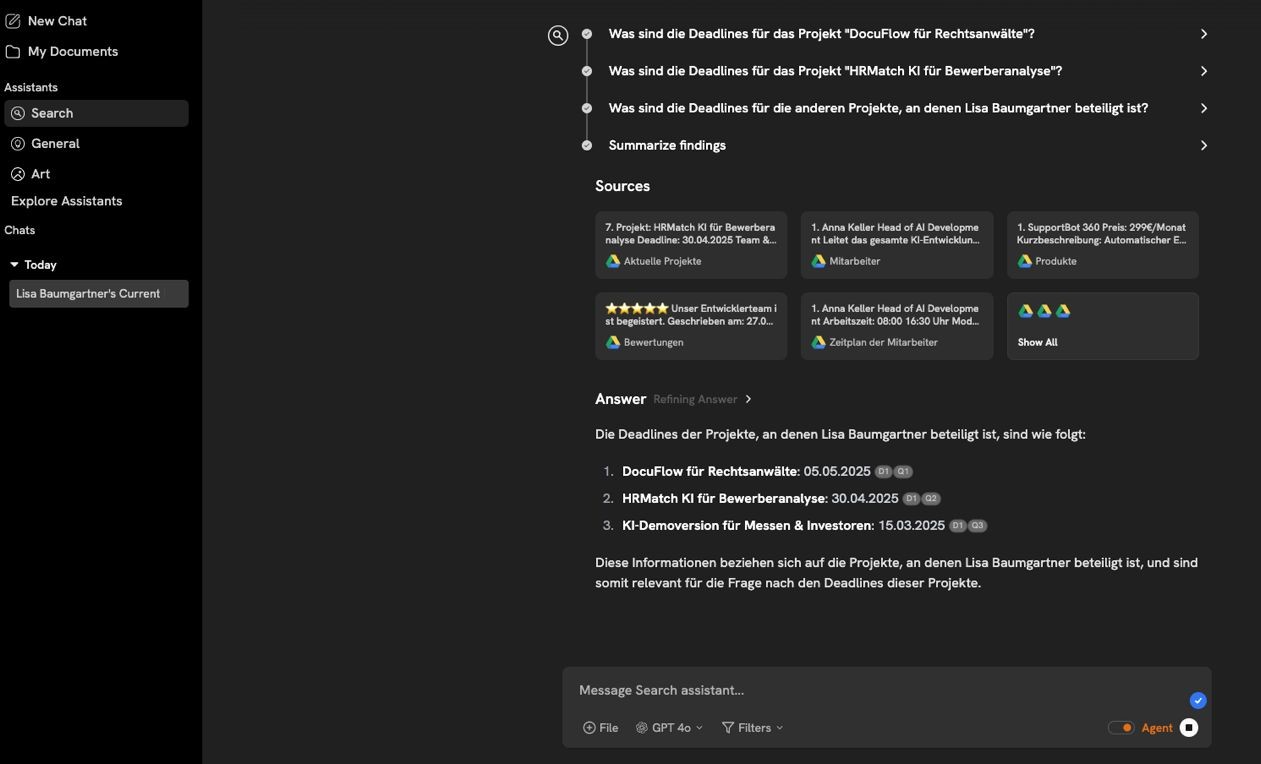The width and height of the screenshot is (1261, 764).
Task: Open the Aktuelle Projekte source card
Action: 690,244
